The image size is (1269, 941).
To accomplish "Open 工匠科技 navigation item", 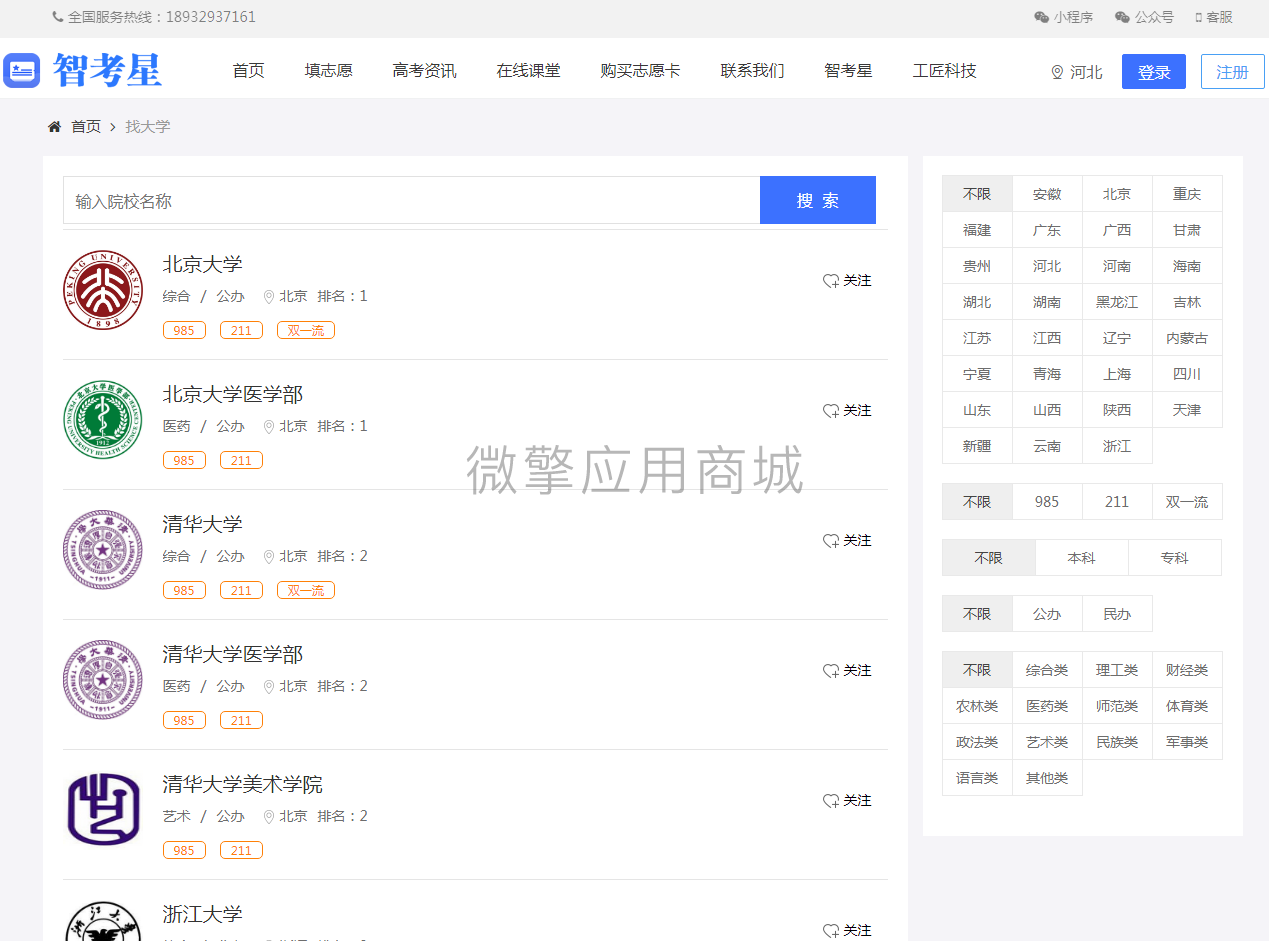I will pyautogui.click(x=945, y=71).
